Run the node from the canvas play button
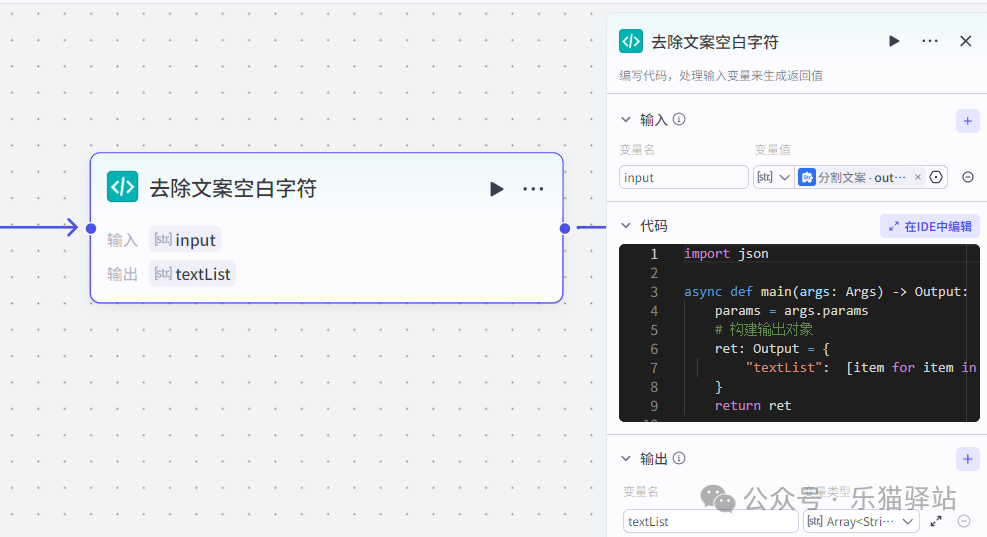Image resolution: width=987 pixels, height=537 pixels. 497,189
